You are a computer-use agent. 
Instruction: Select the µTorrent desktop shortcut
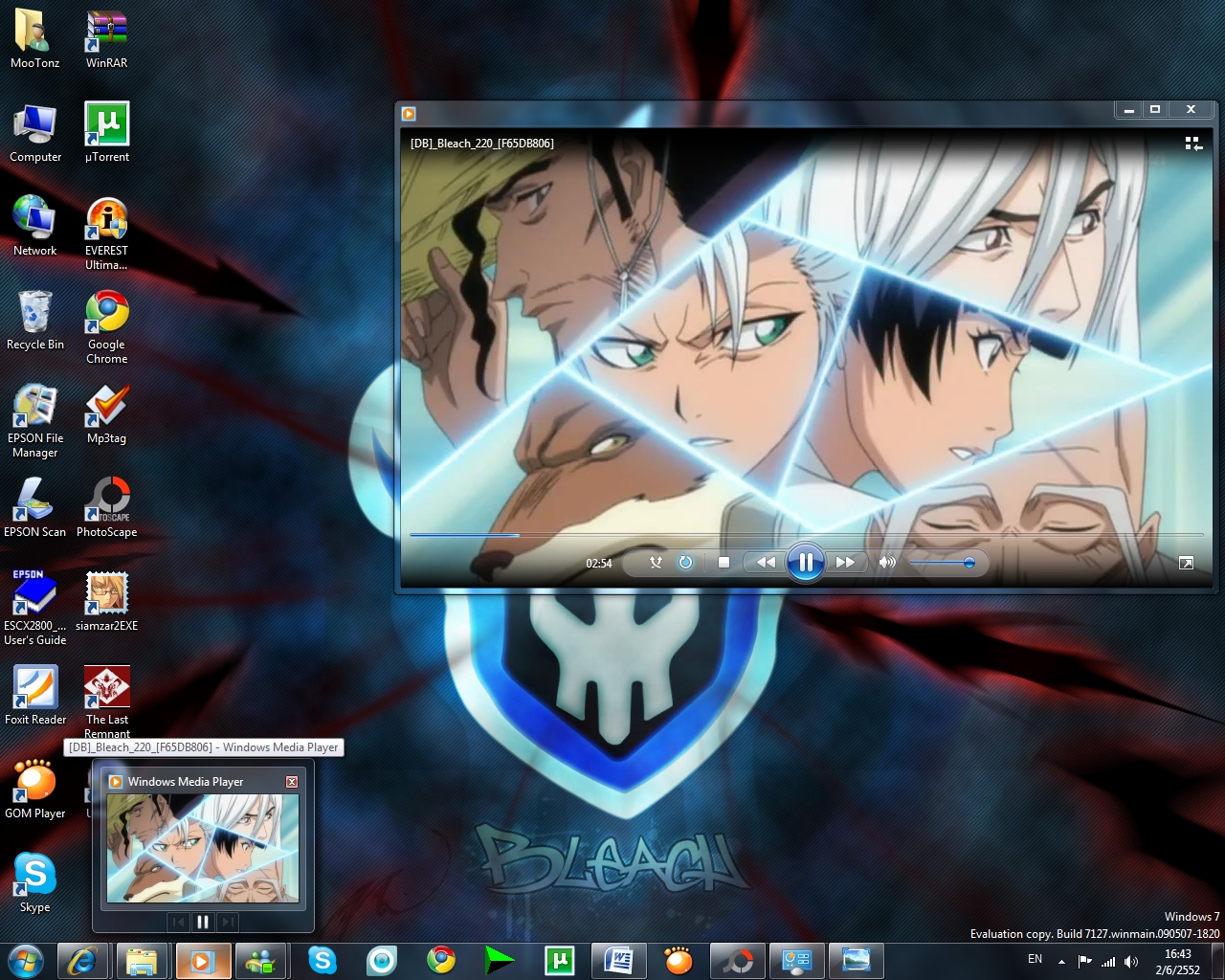(x=107, y=134)
